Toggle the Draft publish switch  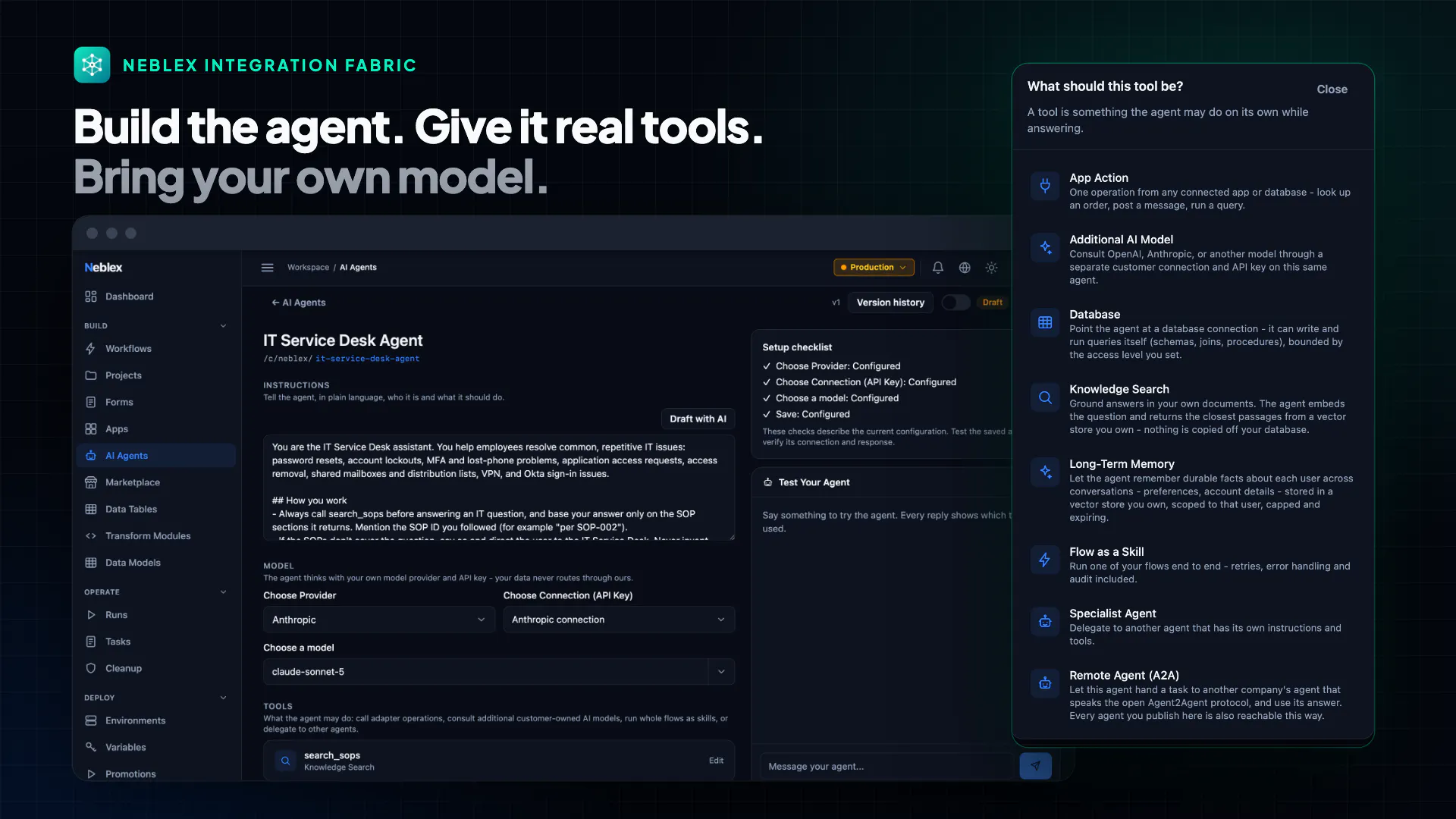(955, 303)
